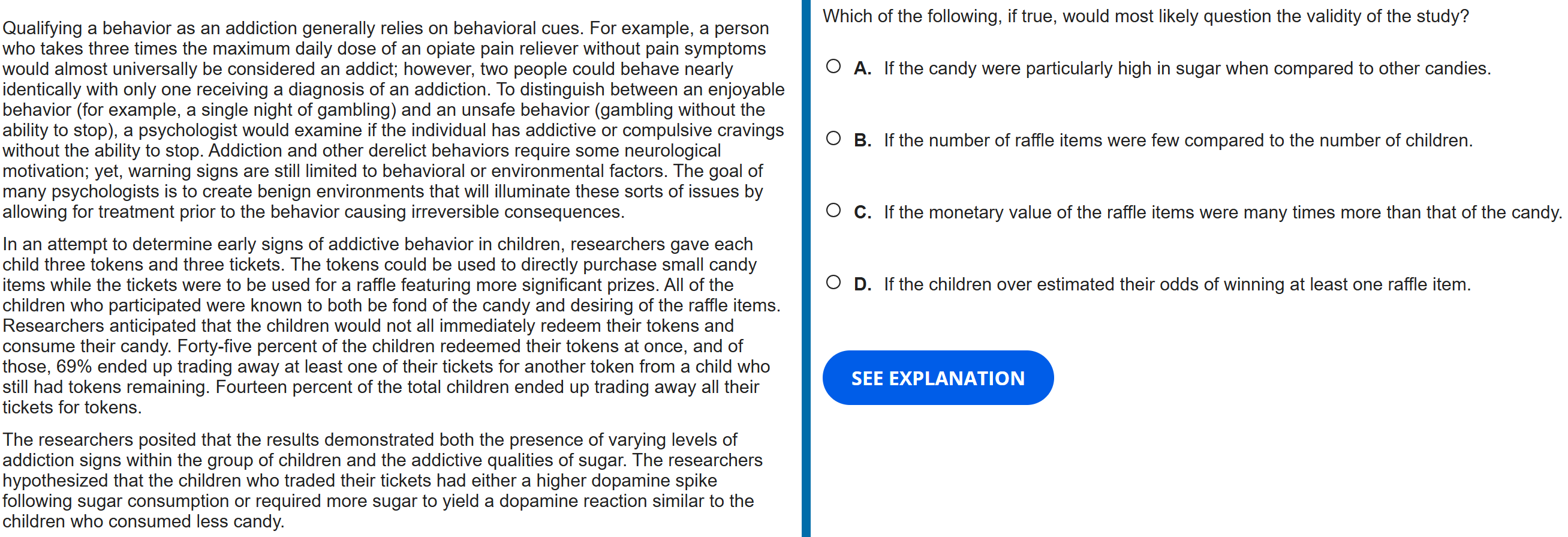Click the bold letter D label
This screenshot has width=1568, height=537.
pos(862,284)
